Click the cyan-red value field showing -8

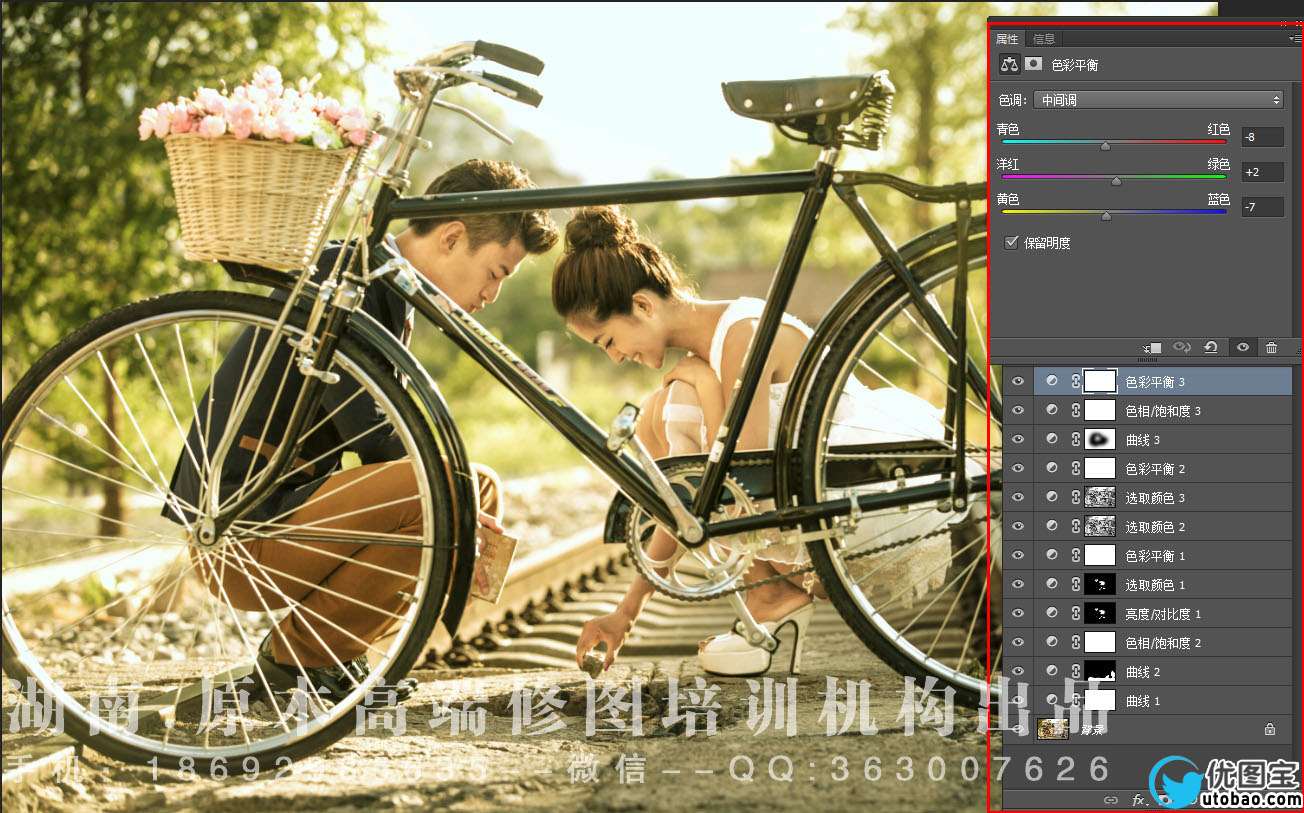(1262, 137)
